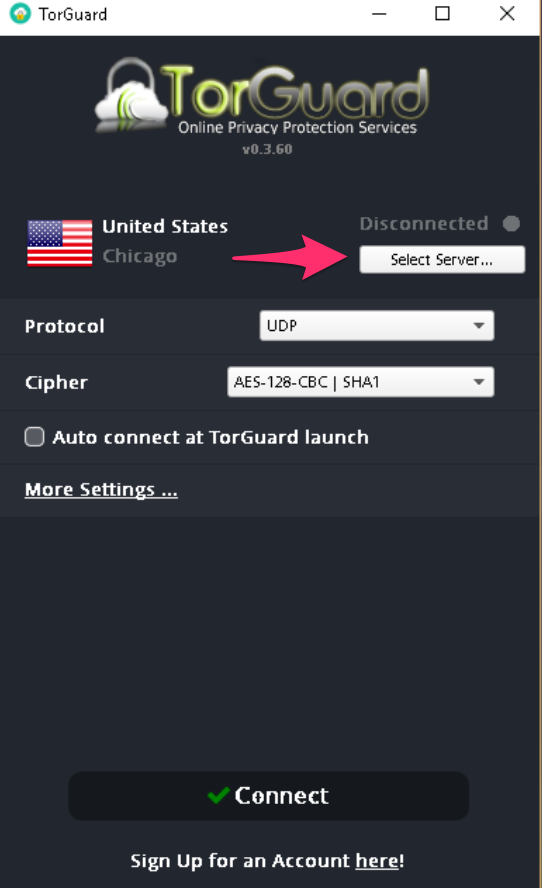This screenshot has width=542, height=888.
Task: Expand the Cipher AES-128-CBC dropdown
Action: [x=360, y=382]
